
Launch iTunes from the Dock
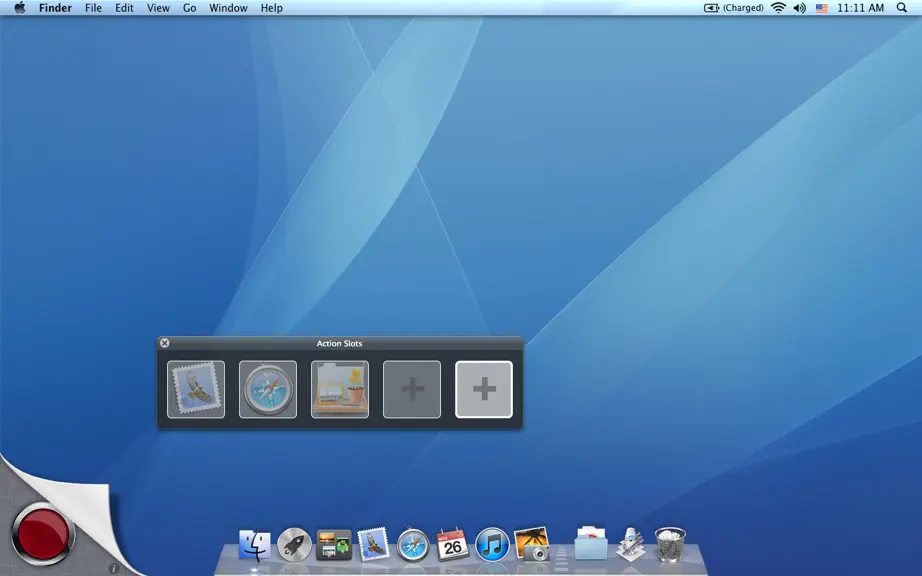click(492, 545)
